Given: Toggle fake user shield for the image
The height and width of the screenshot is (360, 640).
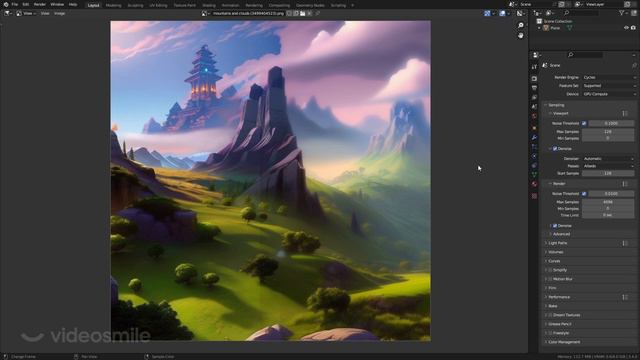Looking at the screenshot, I should [x=289, y=13].
